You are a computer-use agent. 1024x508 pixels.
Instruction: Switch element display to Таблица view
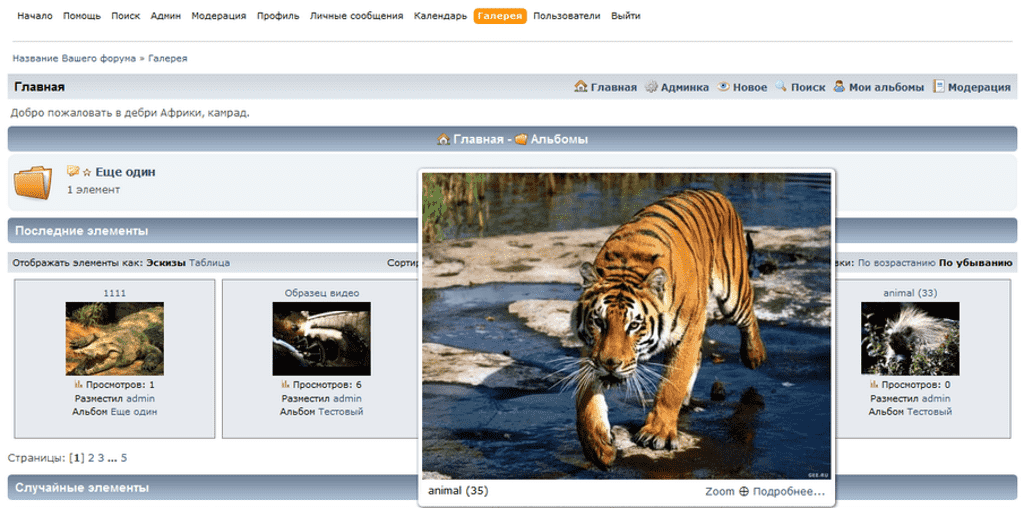[x=209, y=263]
